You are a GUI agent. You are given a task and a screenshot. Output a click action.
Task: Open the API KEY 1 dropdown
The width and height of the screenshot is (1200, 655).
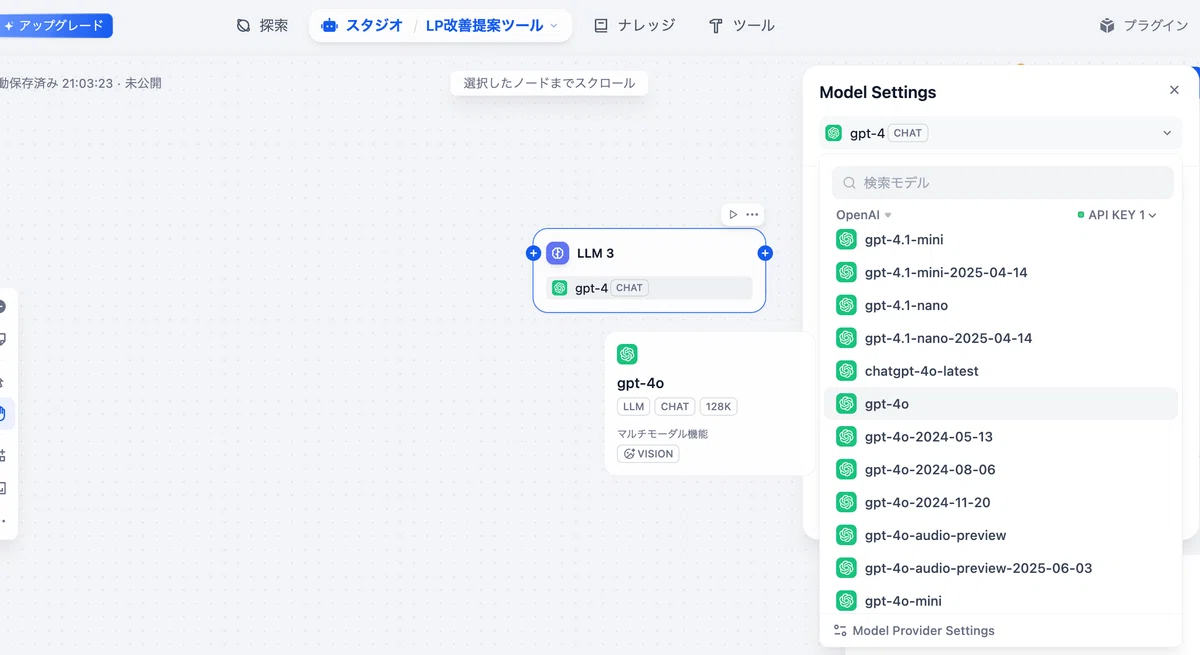(x=1117, y=215)
